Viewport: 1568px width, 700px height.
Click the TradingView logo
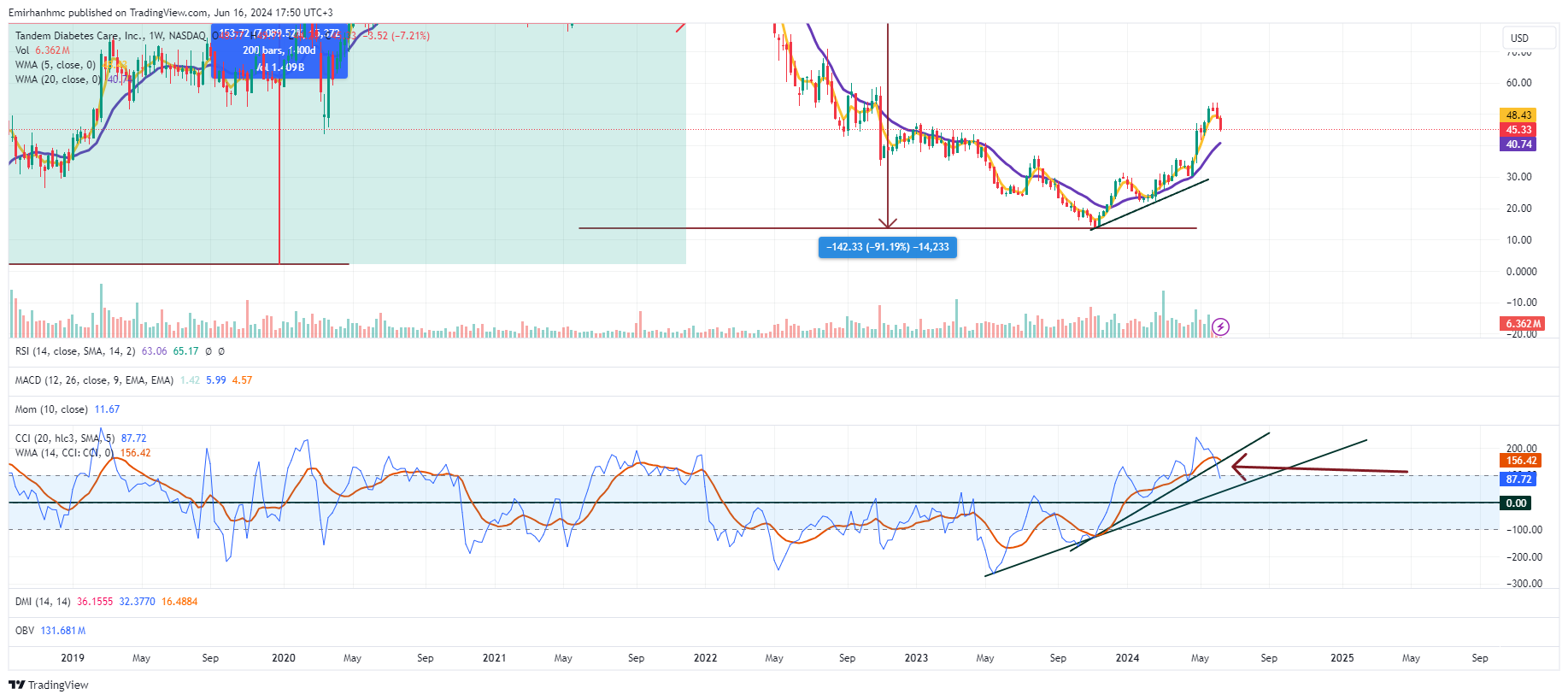[x=49, y=685]
